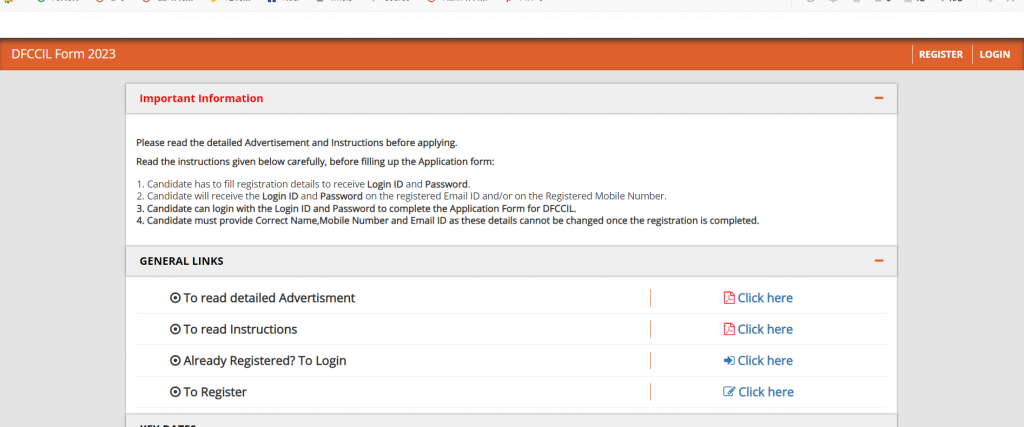Click instruction 1 about filling registration details
This screenshot has width=1024, height=427.
point(303,184)
